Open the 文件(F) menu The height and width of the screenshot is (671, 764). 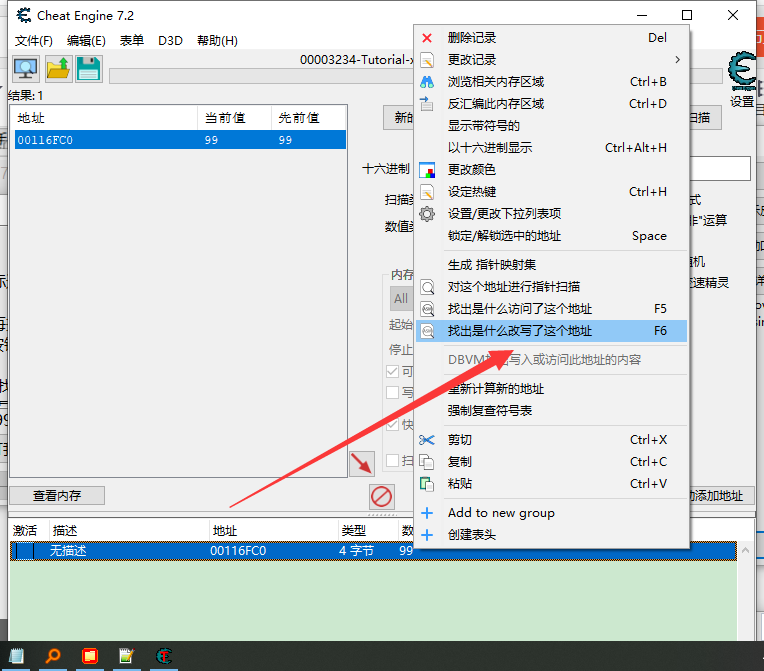click(34, 40)
